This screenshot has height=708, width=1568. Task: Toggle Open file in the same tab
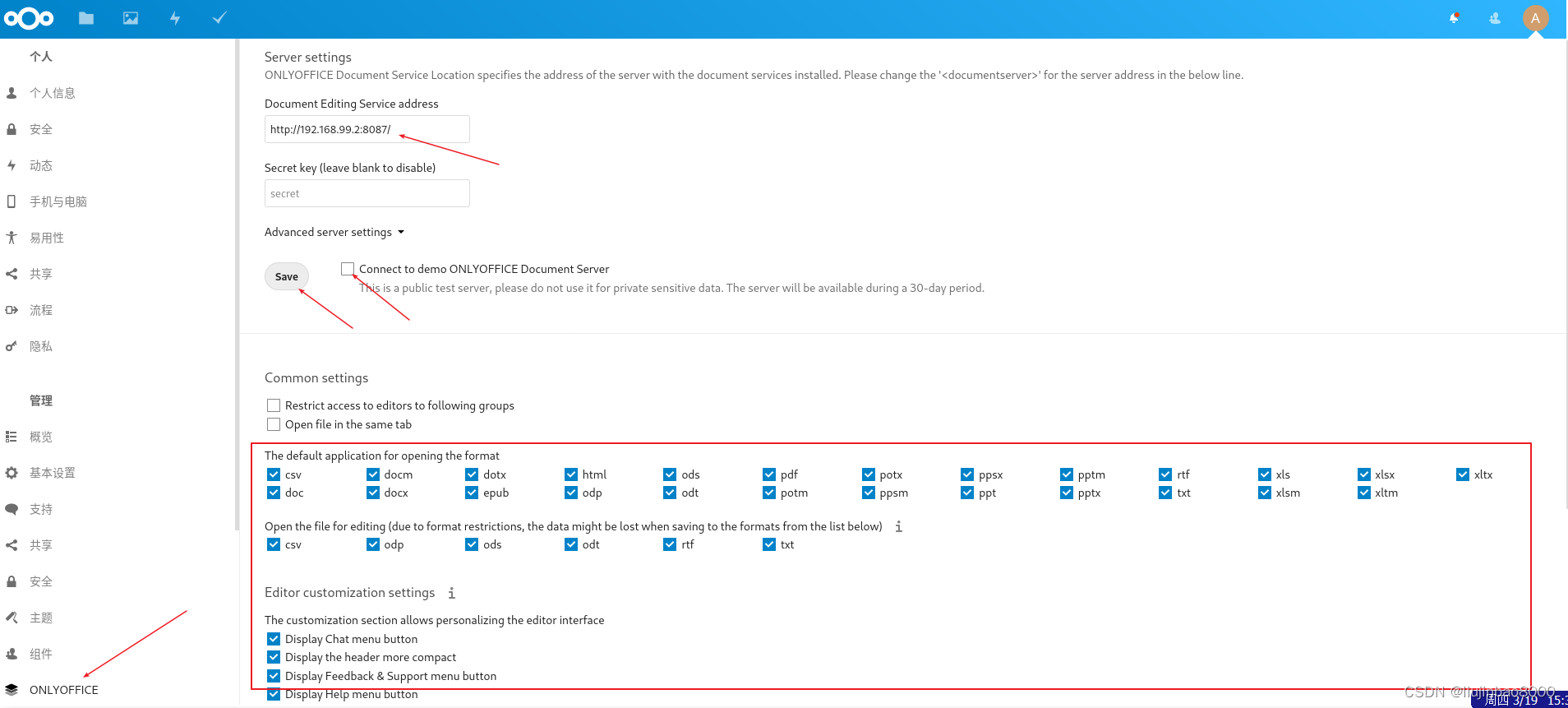click(274, 424)
